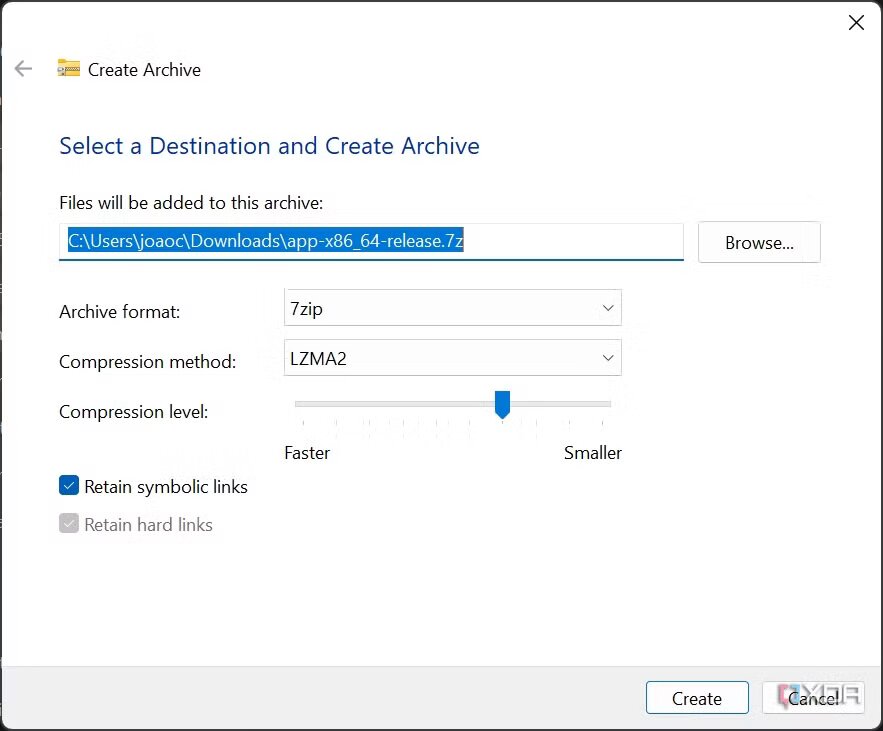883x731 pixels.
Task: Go back with the arrow icon
Action: tap(23, 69)
